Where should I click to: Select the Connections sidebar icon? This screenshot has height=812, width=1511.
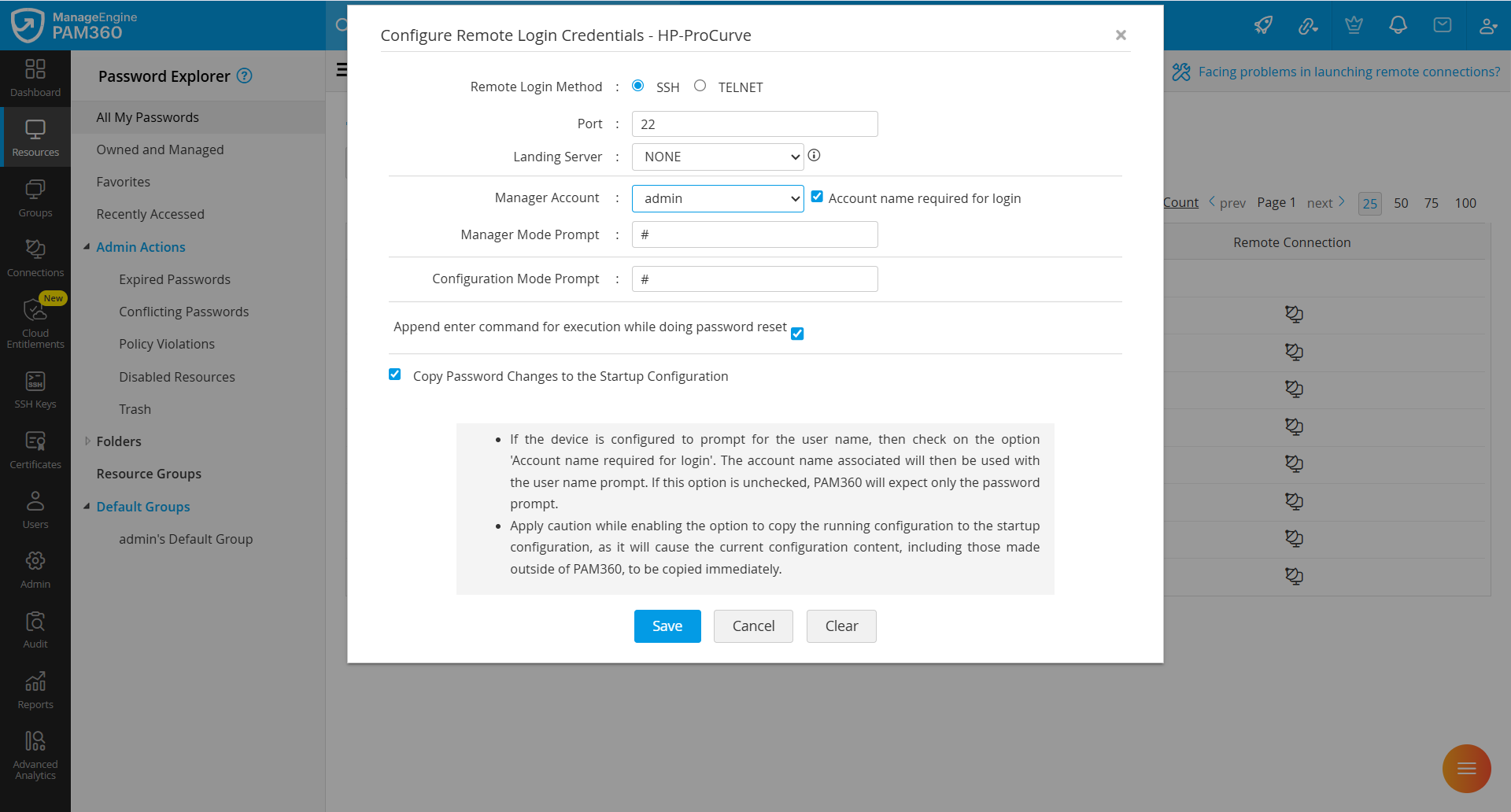coord(35,257)
